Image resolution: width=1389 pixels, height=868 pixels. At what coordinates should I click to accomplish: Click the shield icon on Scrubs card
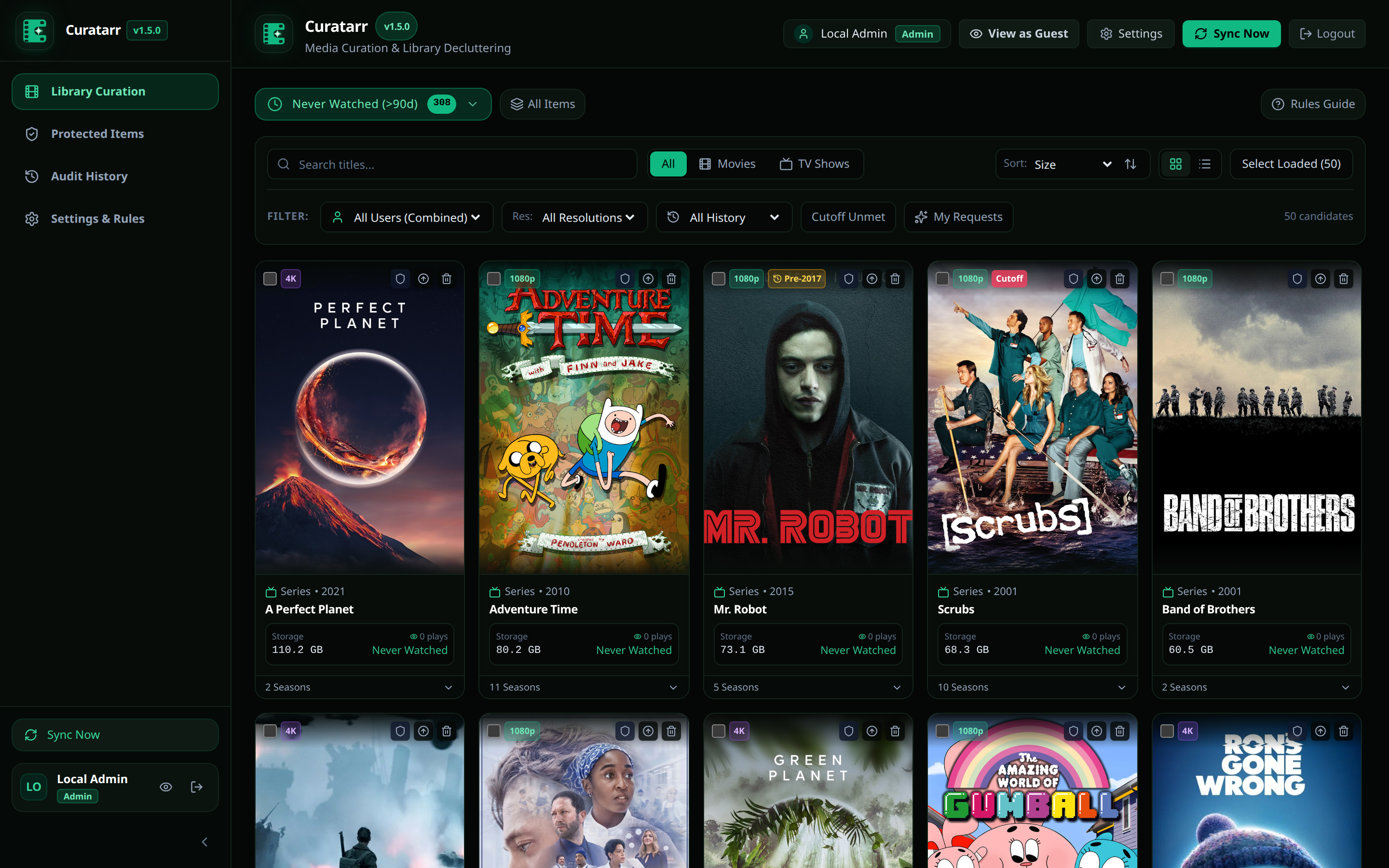(1073, 278)
